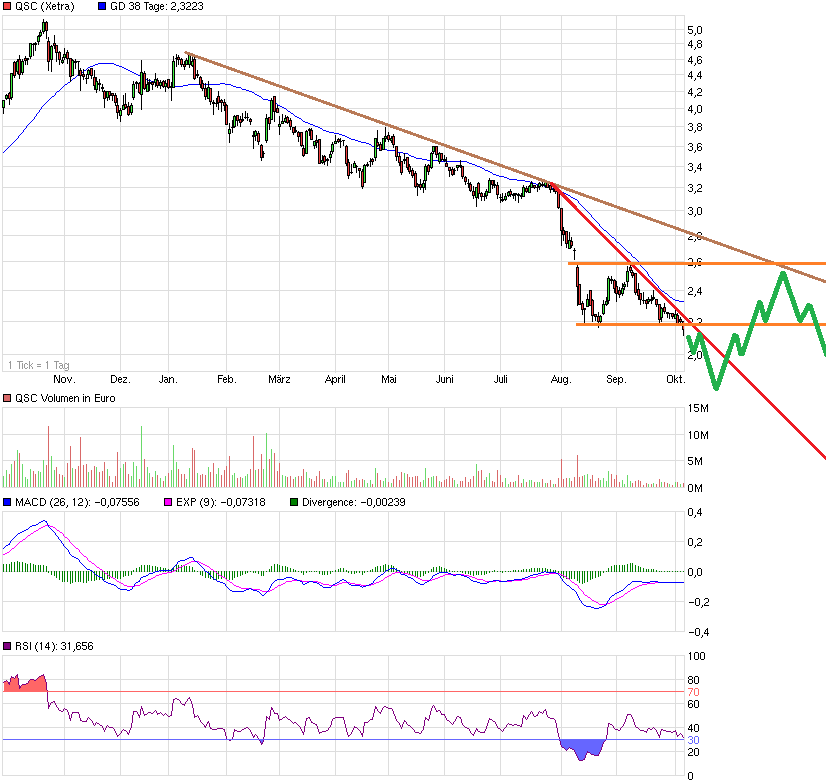Click the '1 Tick = 1 Tag' note
826x784 pixels.
click(x=38, y=365)
